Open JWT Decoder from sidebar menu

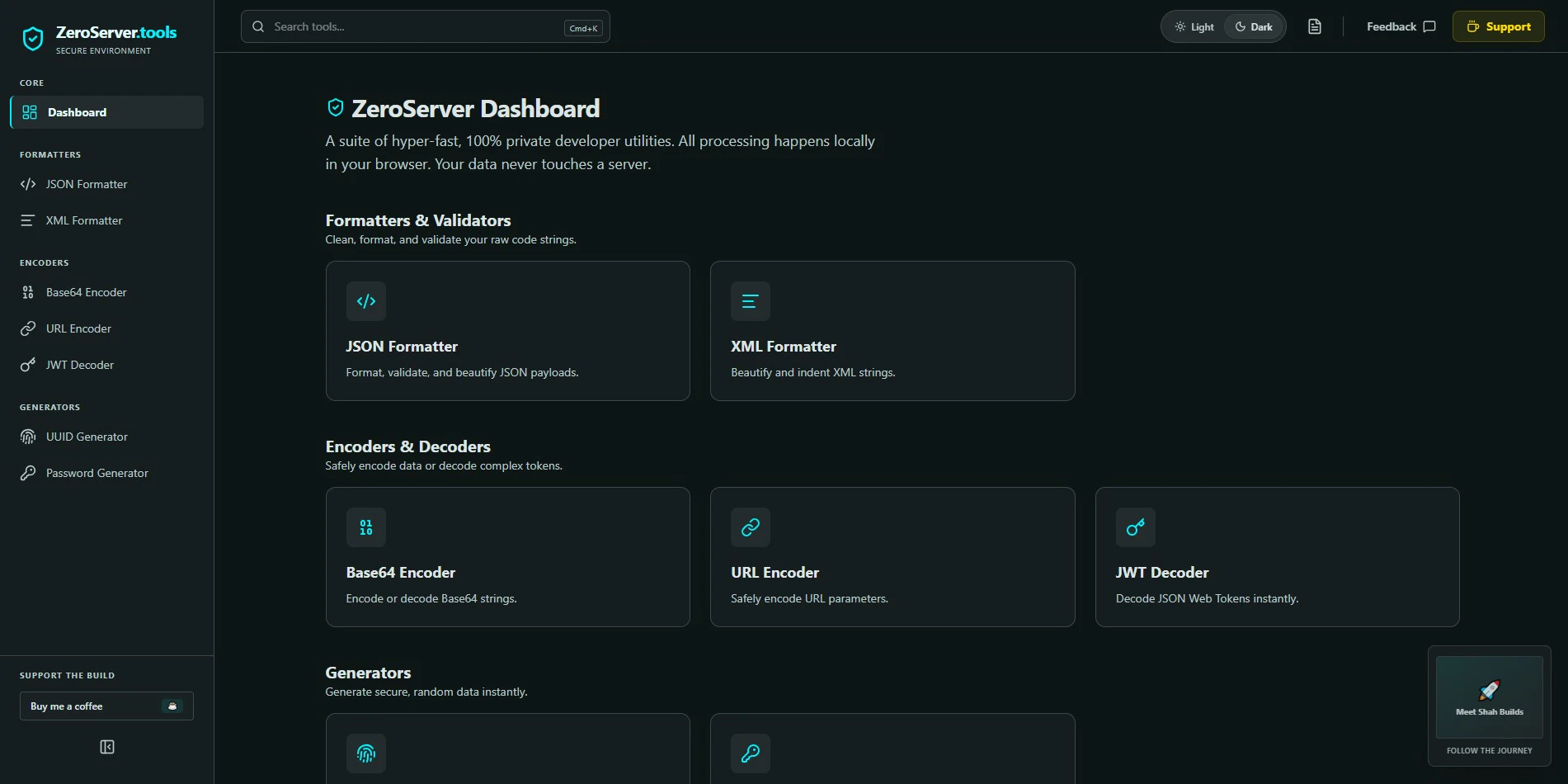point(106,365)
